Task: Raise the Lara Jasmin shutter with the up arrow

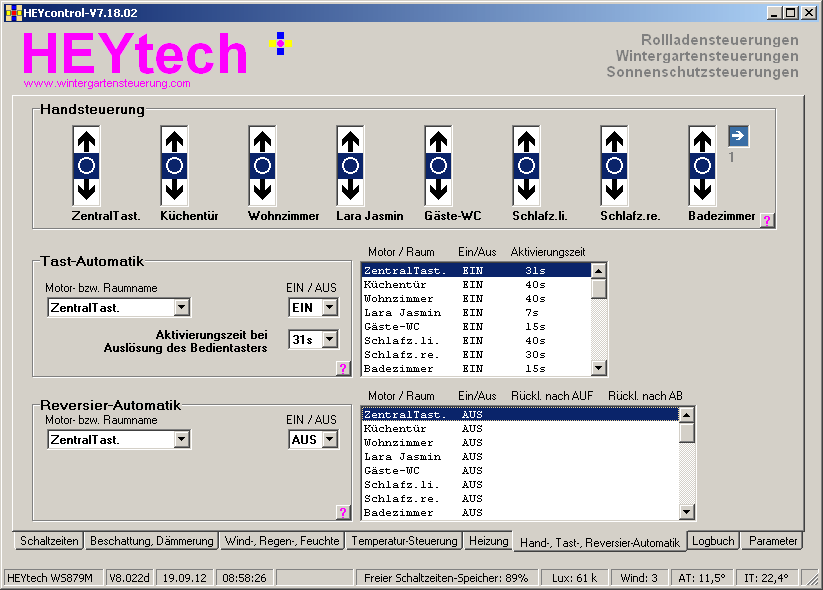Action: [351, 141]
